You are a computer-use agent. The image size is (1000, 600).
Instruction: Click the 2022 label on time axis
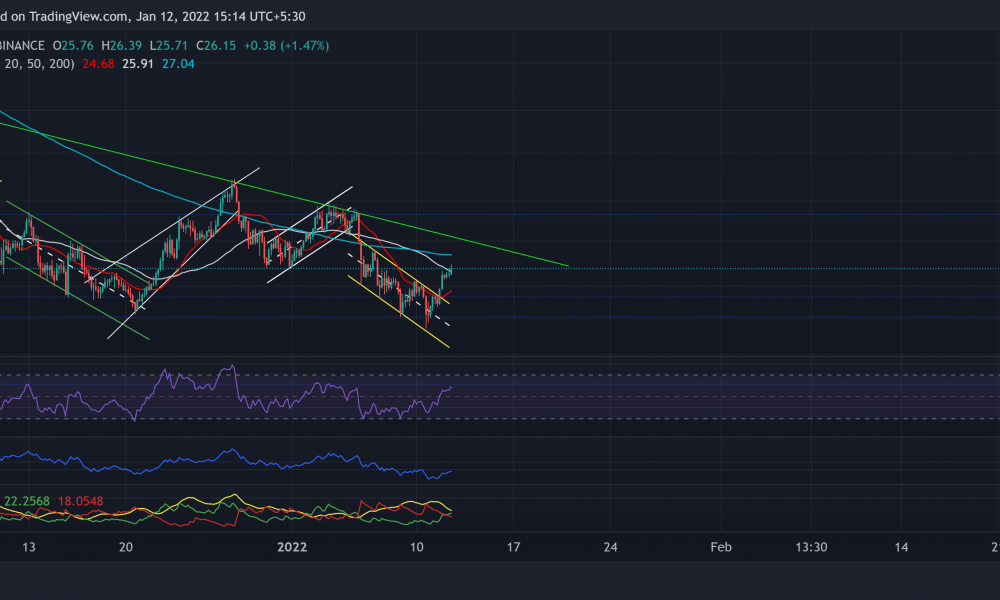point(292,547)
